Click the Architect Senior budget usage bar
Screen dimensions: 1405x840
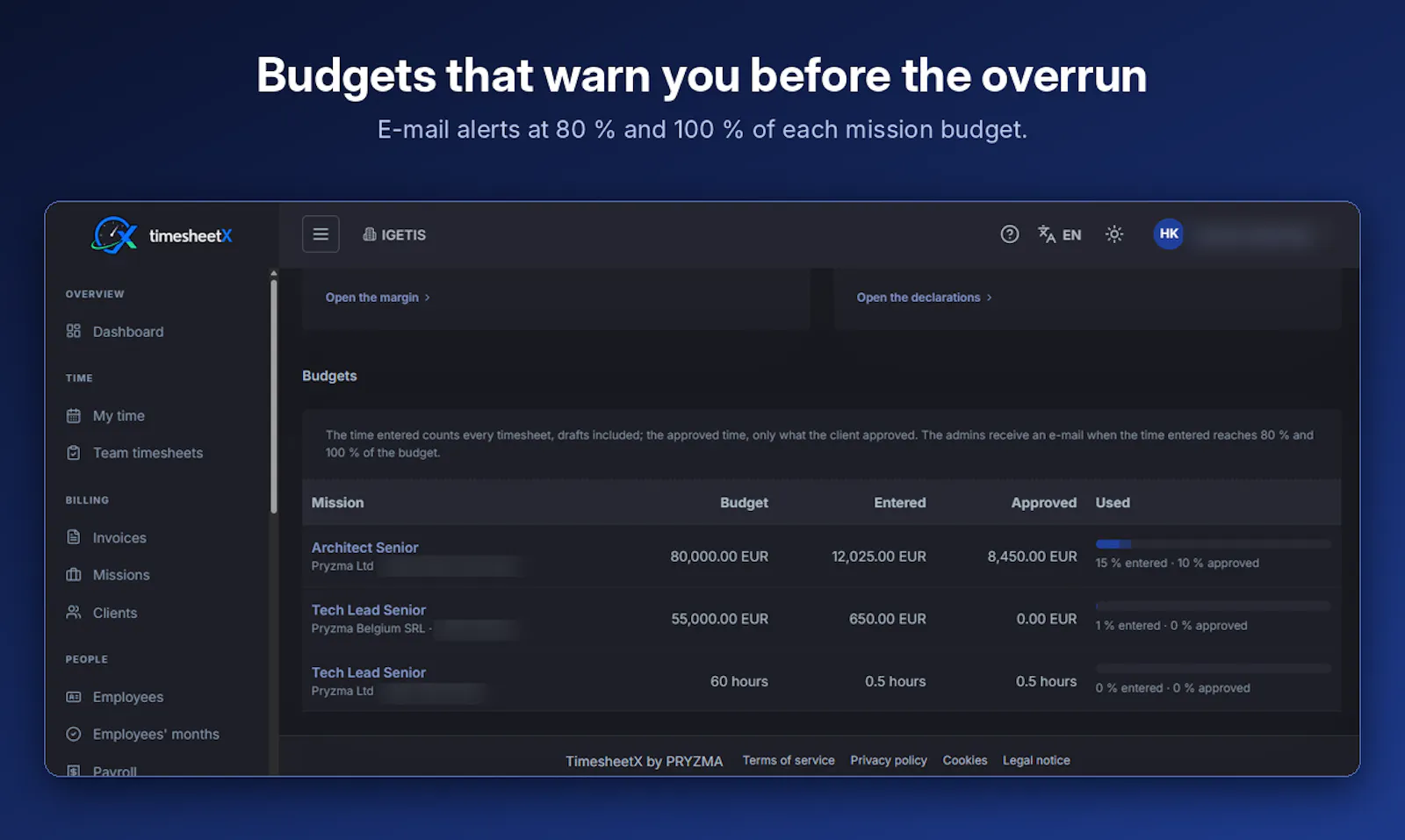1213,544
